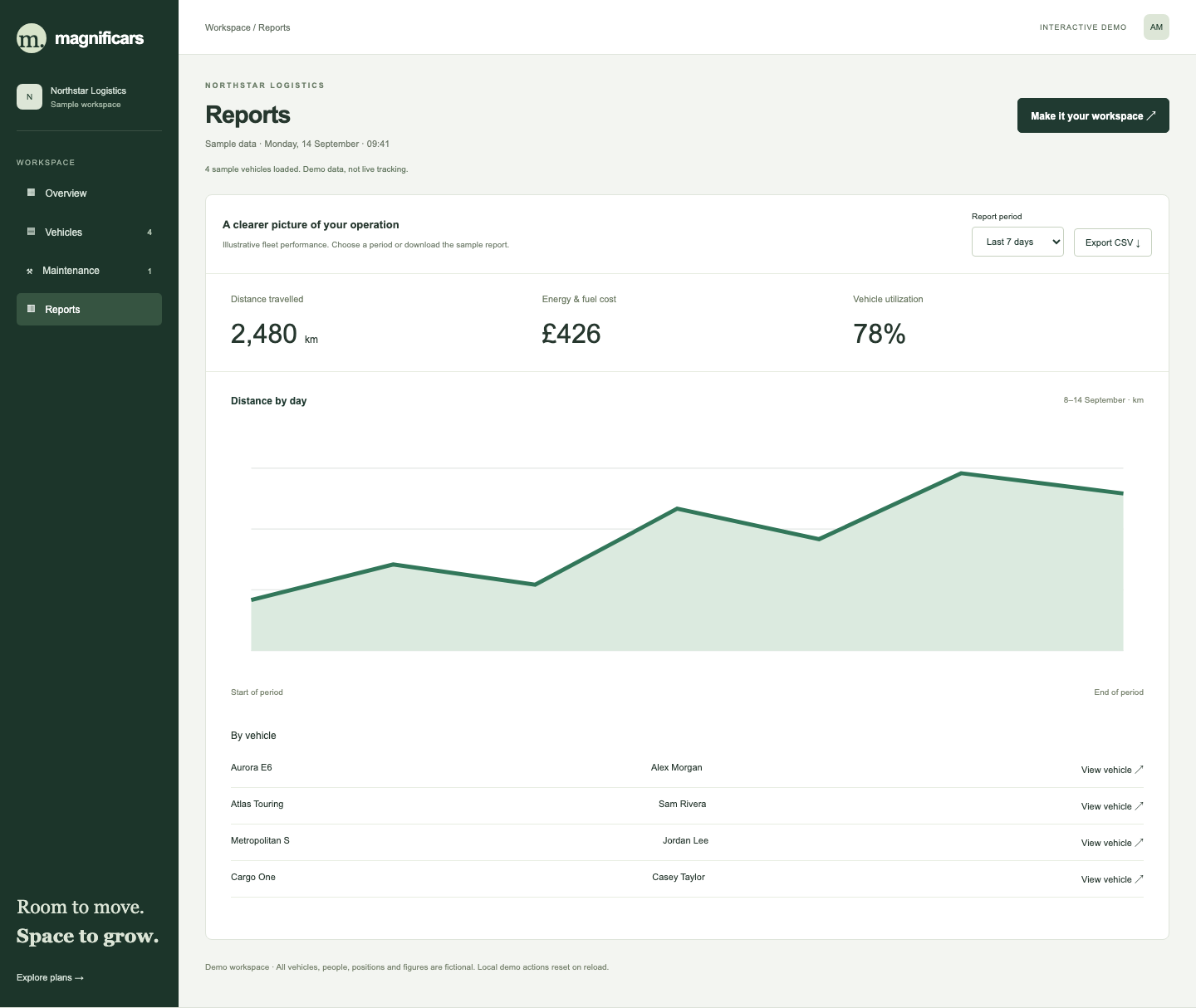Click the Maintenance count badge 1
The height and width of the screenshot is (1008, 1196).
coord(149,271)
